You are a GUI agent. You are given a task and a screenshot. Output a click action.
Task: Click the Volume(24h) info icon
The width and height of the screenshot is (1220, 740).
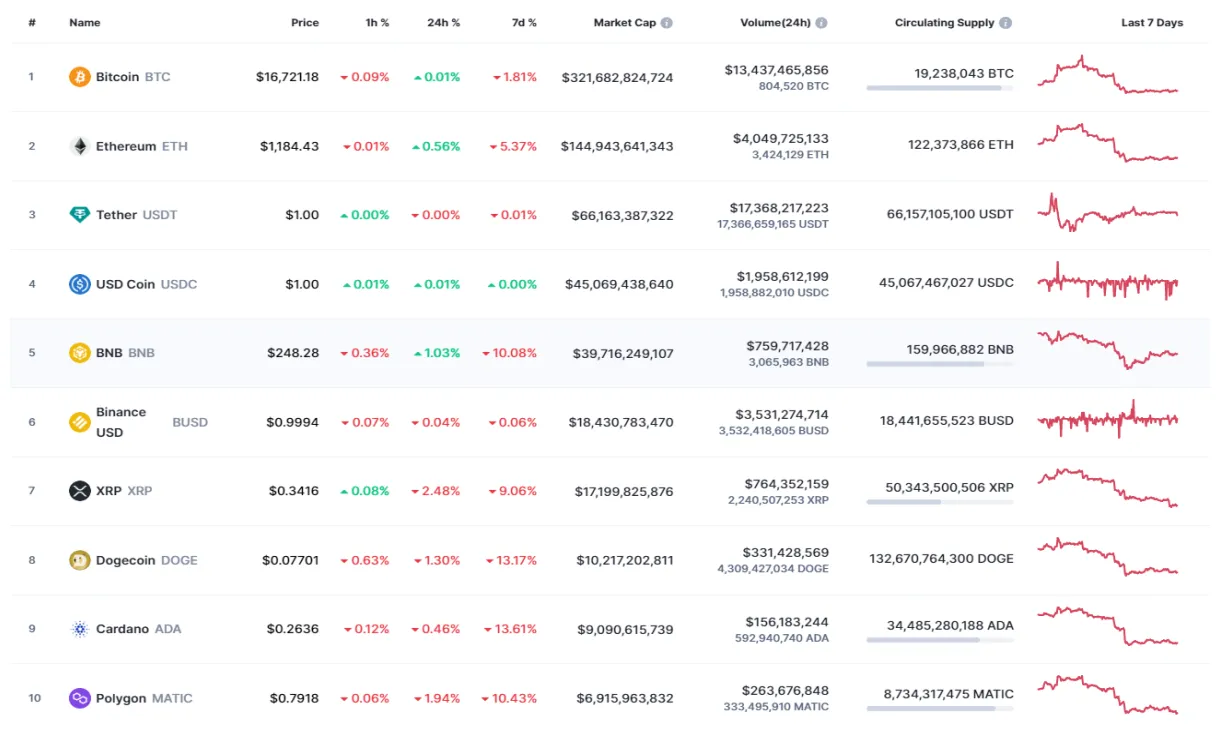pos(821,23)
